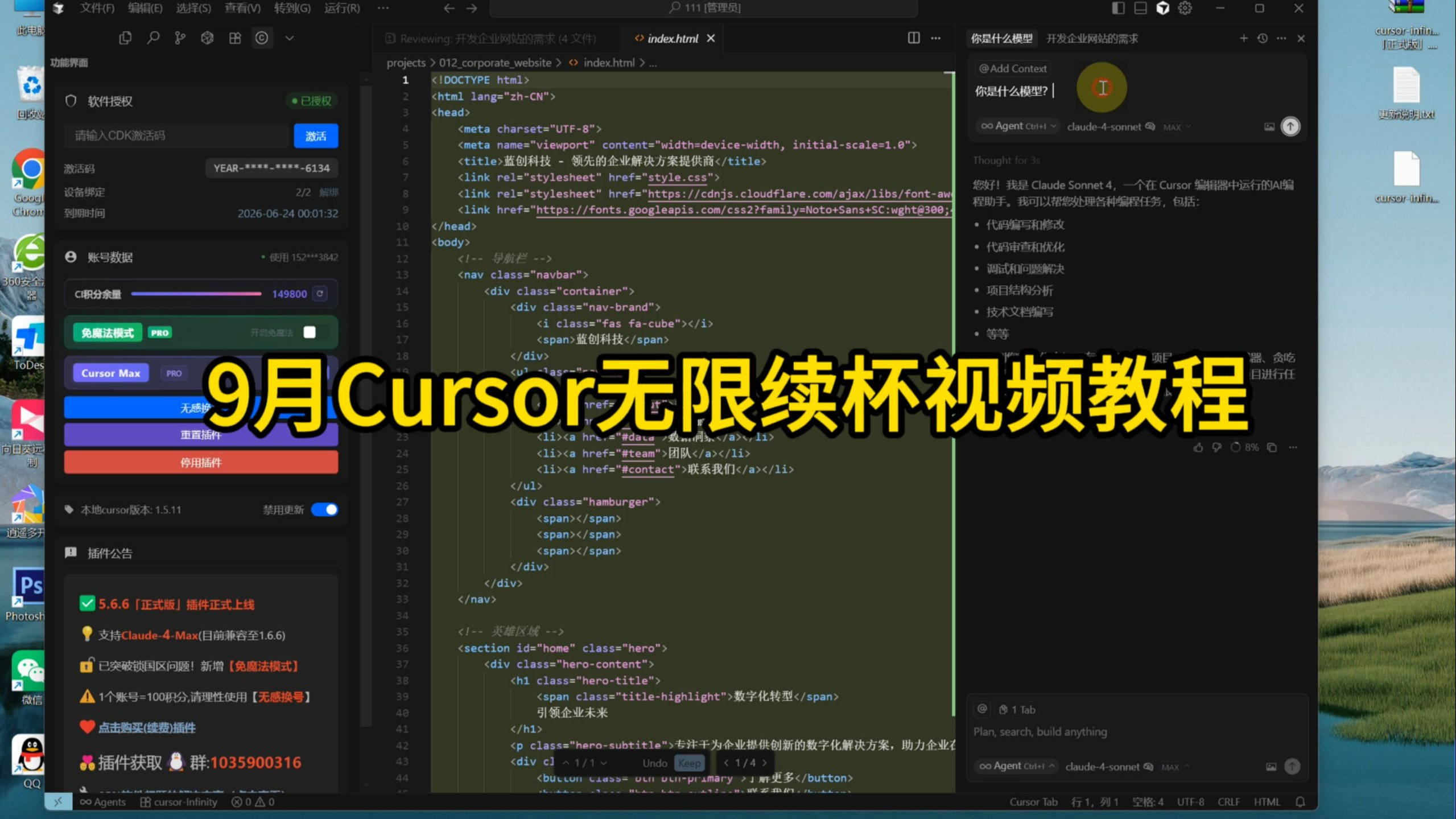Show chat history clock icon

tap(1263, 38)
